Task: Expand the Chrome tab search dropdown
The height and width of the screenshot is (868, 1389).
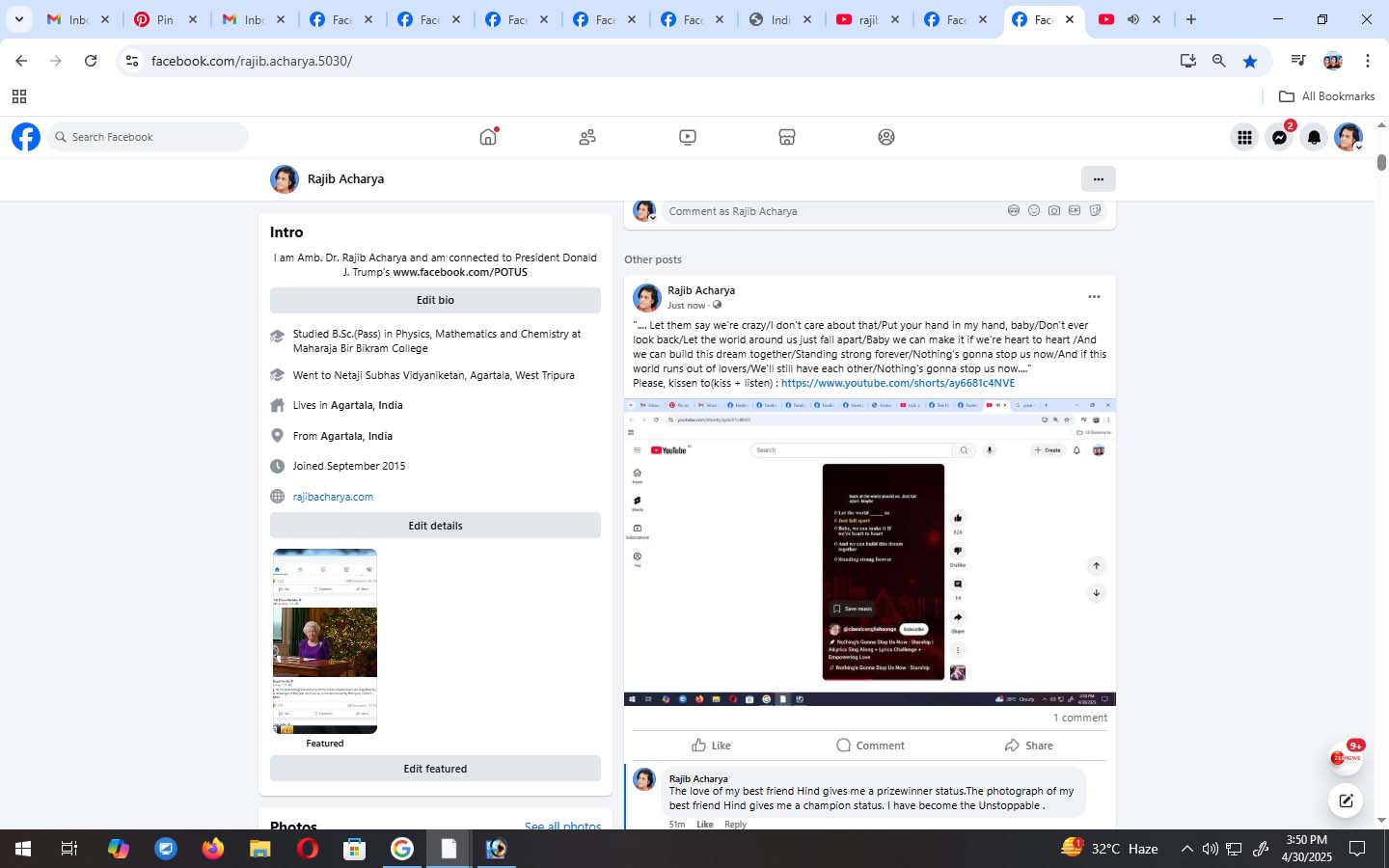Action: [18, 19]
